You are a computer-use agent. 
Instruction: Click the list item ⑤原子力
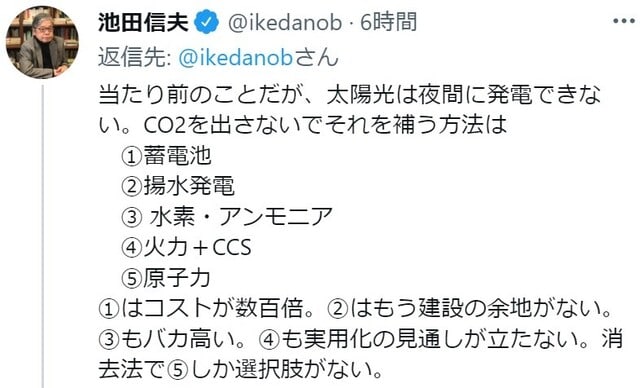tap(167, 278)
